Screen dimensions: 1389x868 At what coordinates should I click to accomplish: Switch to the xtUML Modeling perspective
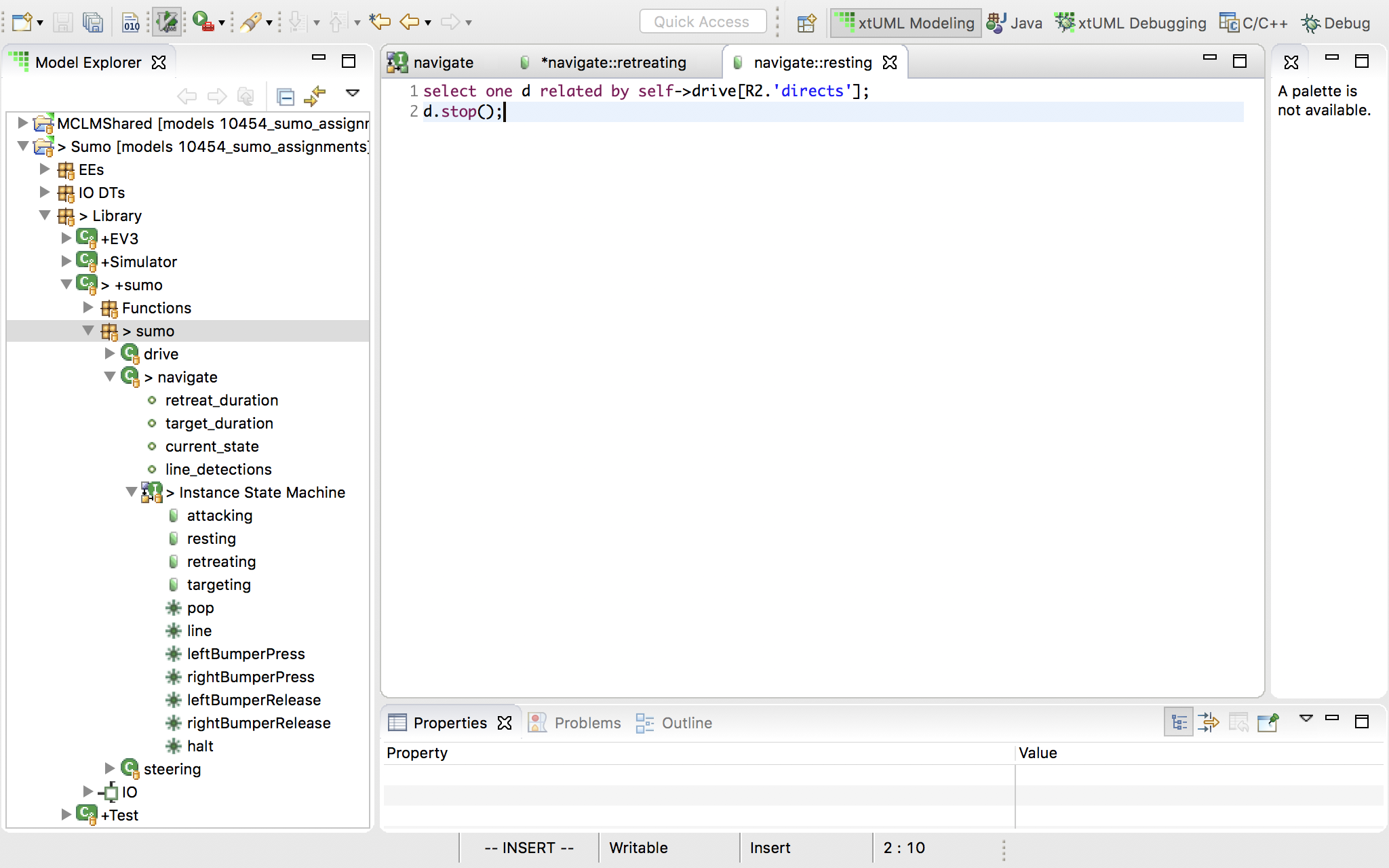pos(905,23)
